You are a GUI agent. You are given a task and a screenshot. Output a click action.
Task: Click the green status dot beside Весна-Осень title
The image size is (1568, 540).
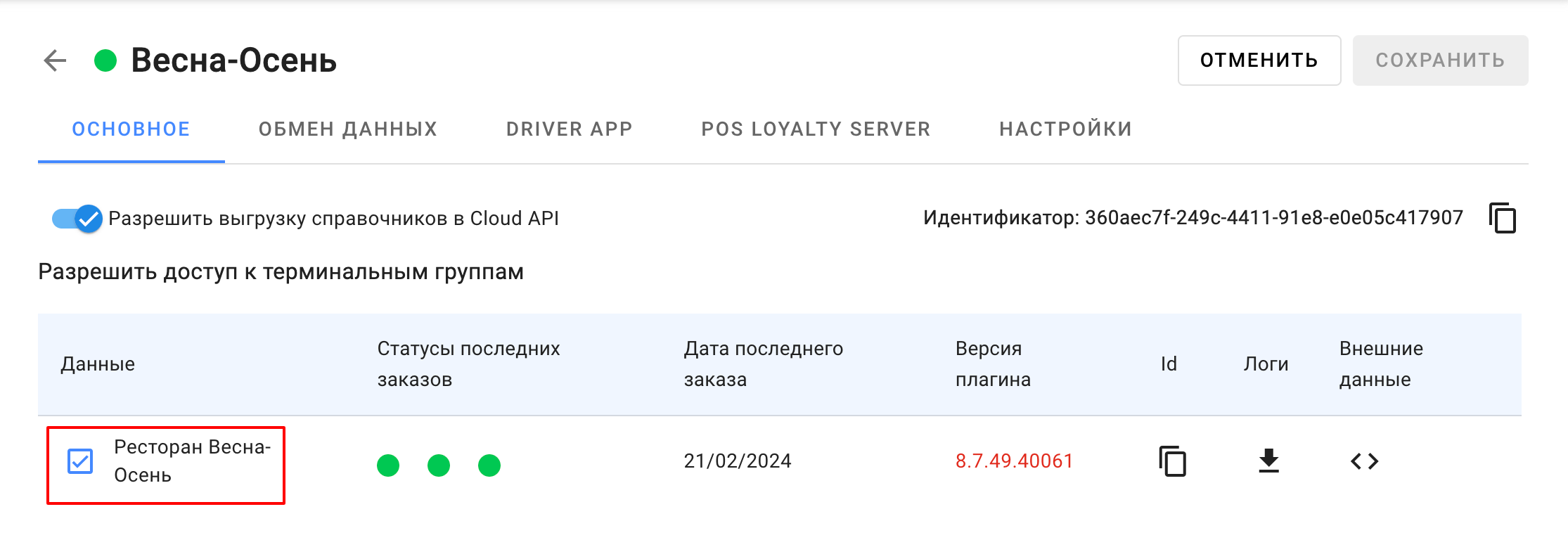pos(105,60)
